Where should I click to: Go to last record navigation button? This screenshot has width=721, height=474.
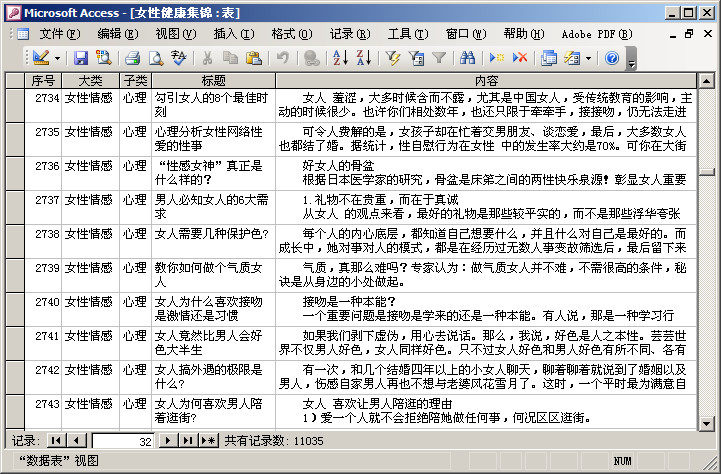click(188, 440)
